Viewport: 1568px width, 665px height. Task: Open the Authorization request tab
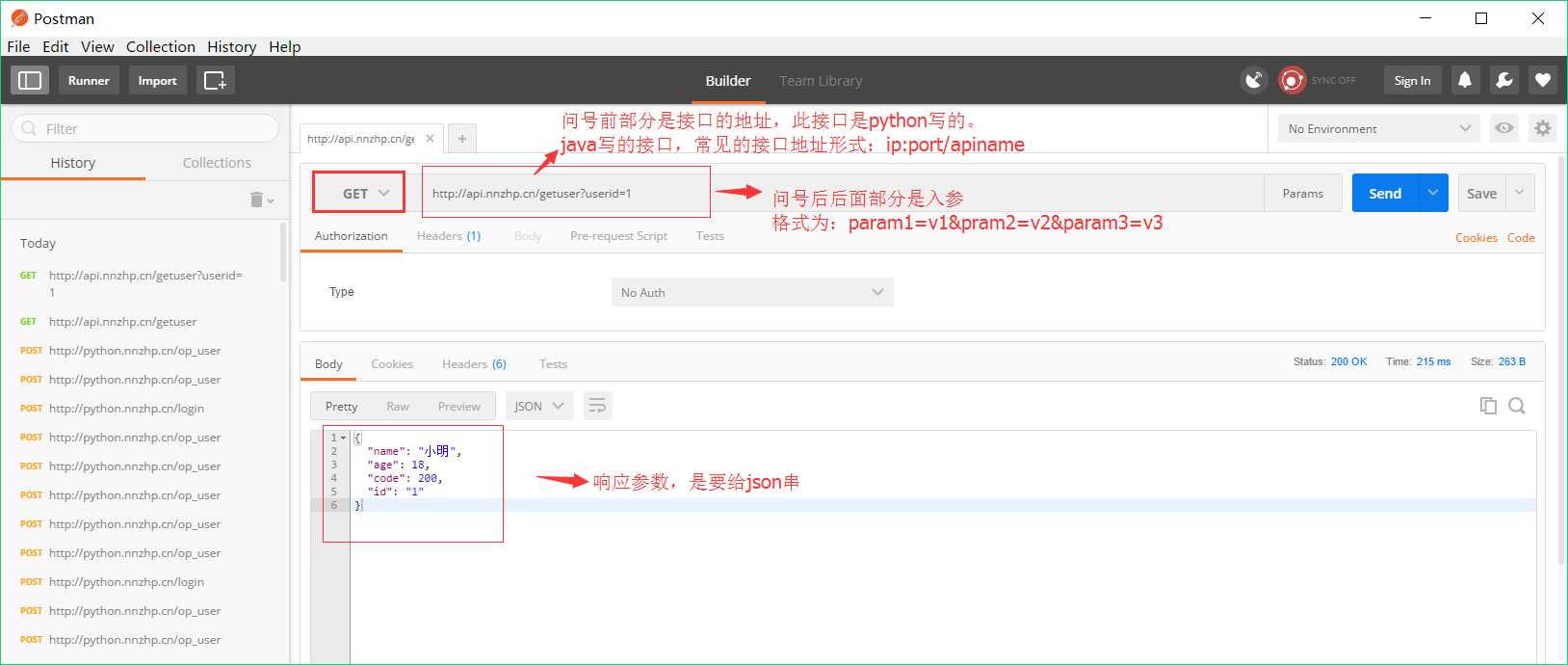coord(352,236)
